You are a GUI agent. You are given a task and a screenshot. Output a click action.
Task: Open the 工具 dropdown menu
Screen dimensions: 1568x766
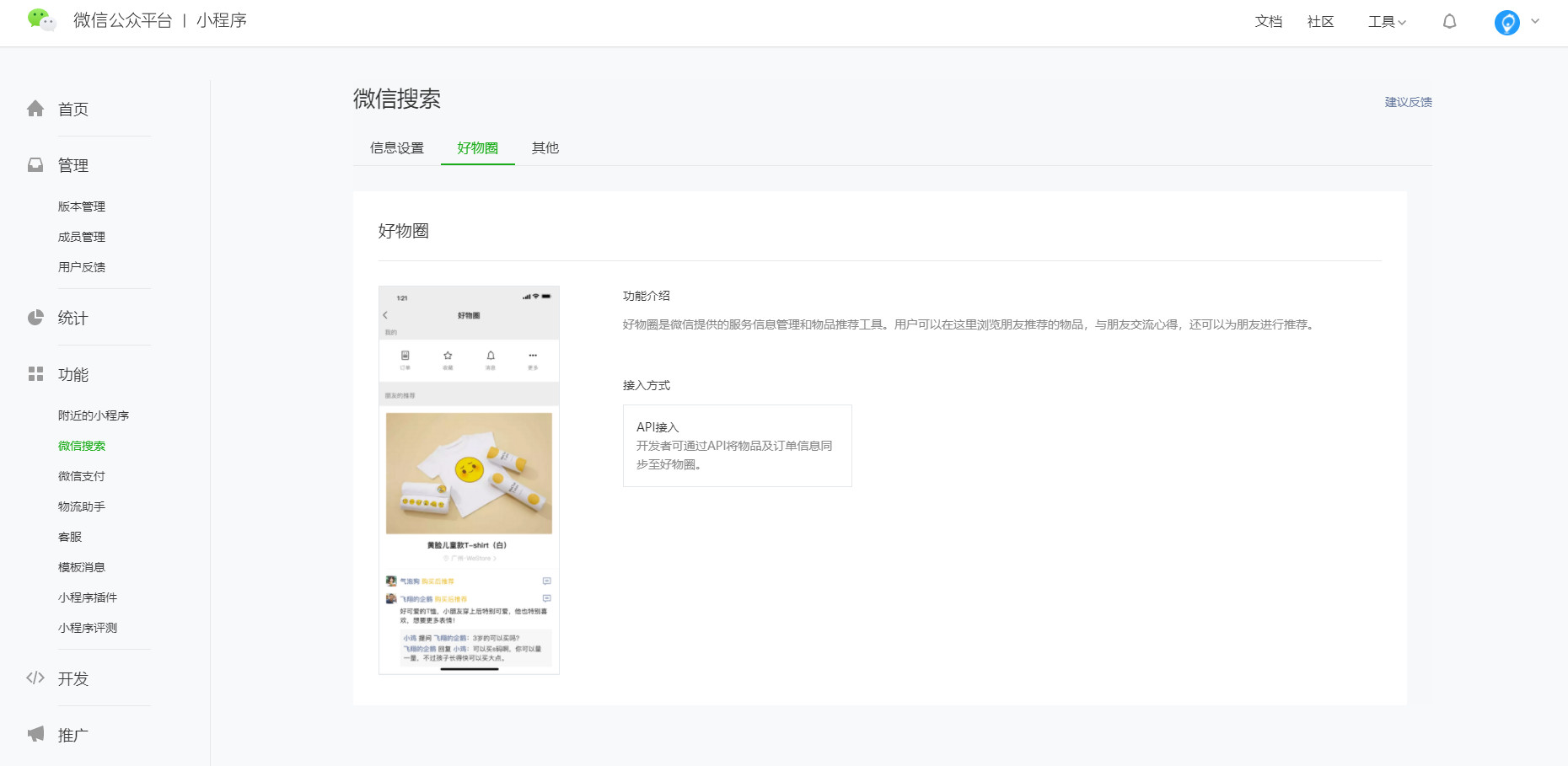1387,22
